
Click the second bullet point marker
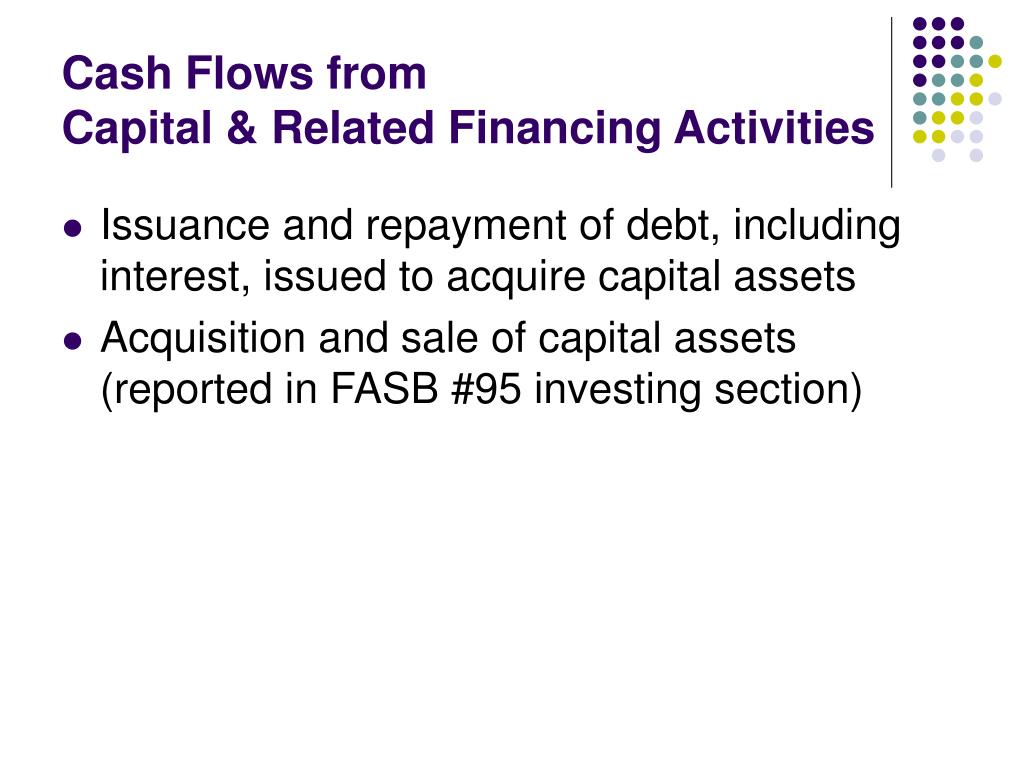tap(73, 342)
